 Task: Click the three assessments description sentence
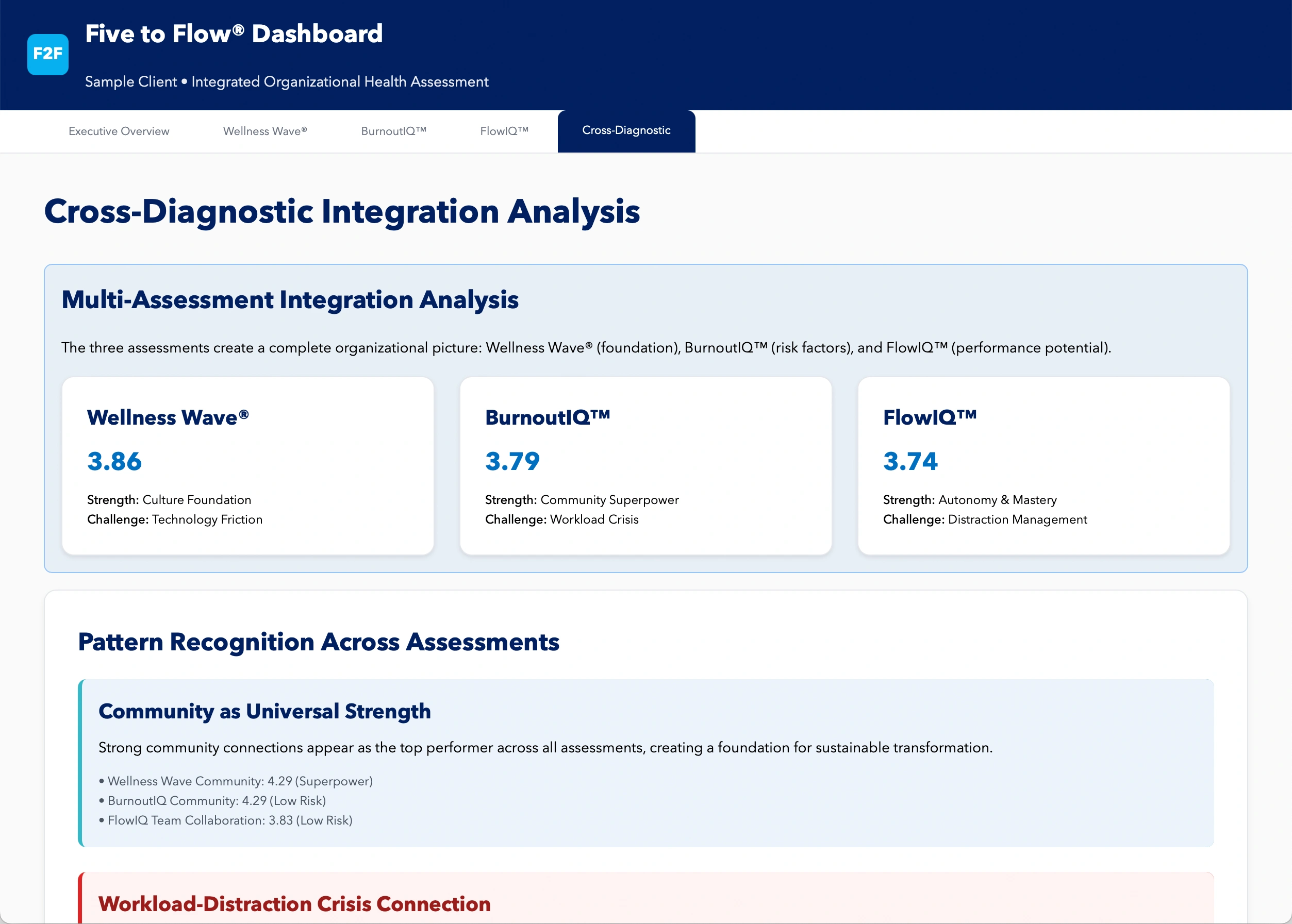click(586, 348)
